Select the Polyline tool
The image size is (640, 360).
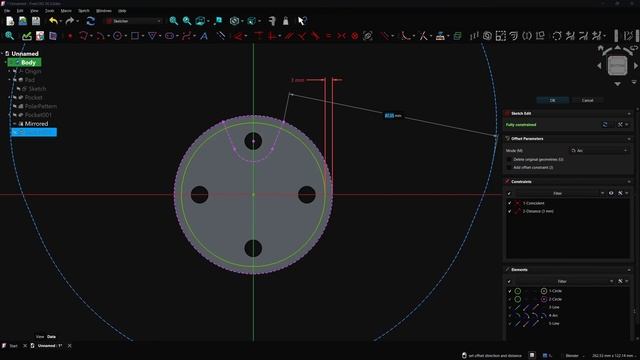(84, 36)
